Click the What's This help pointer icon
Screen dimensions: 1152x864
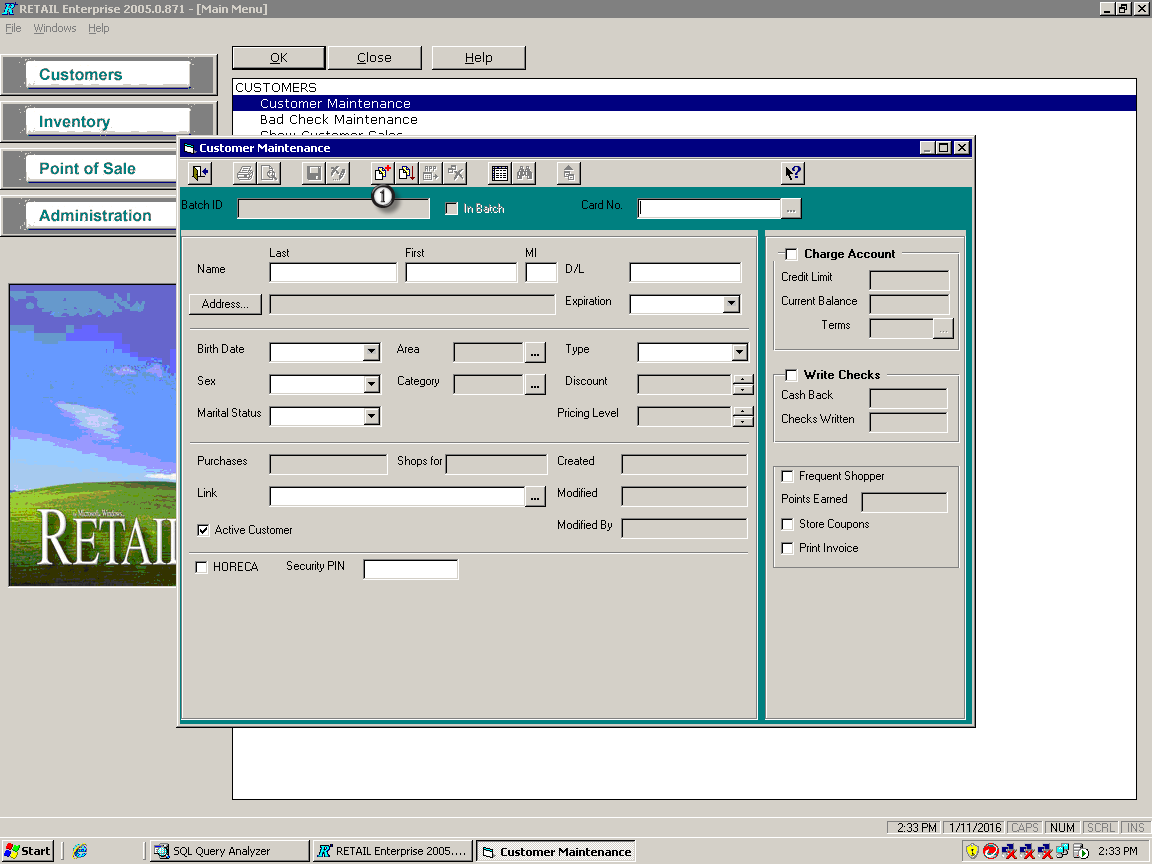click(793, 173)
